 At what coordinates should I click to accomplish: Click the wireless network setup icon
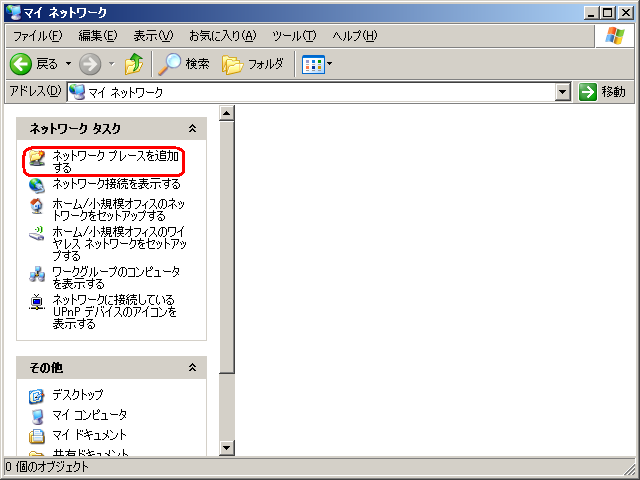tap(37, 234)
